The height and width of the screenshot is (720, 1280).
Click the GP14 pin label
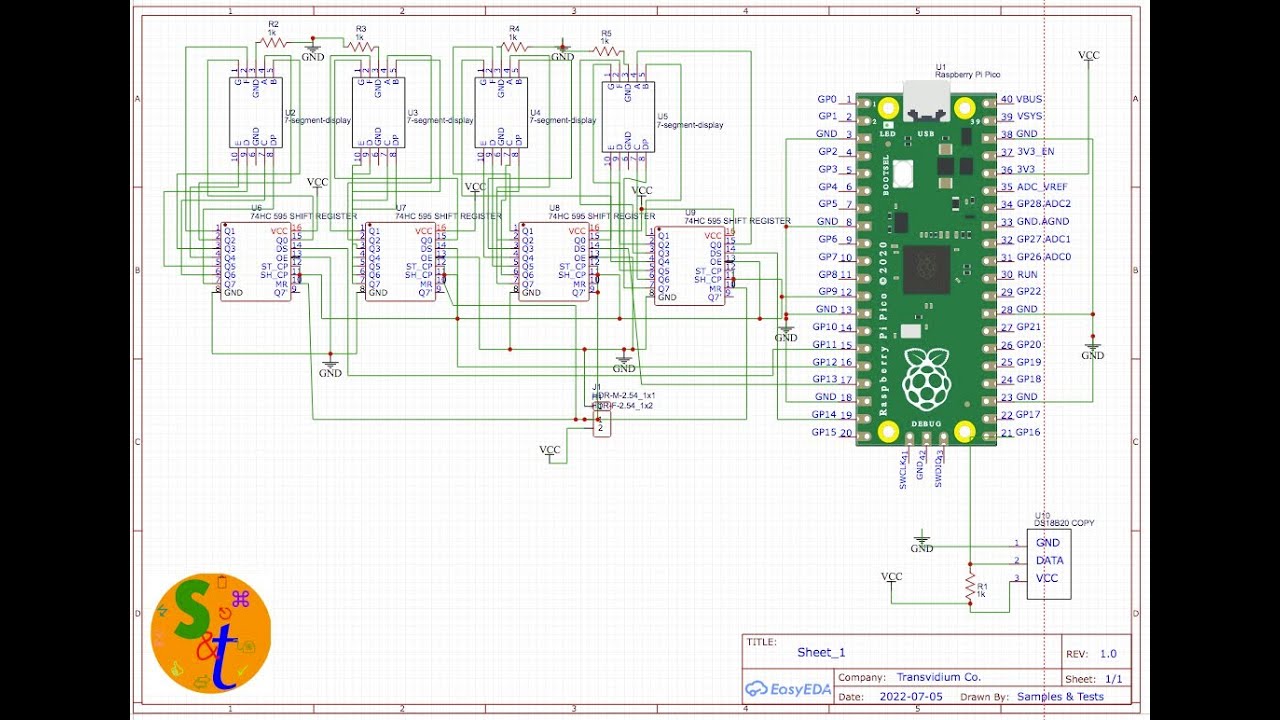825,414
